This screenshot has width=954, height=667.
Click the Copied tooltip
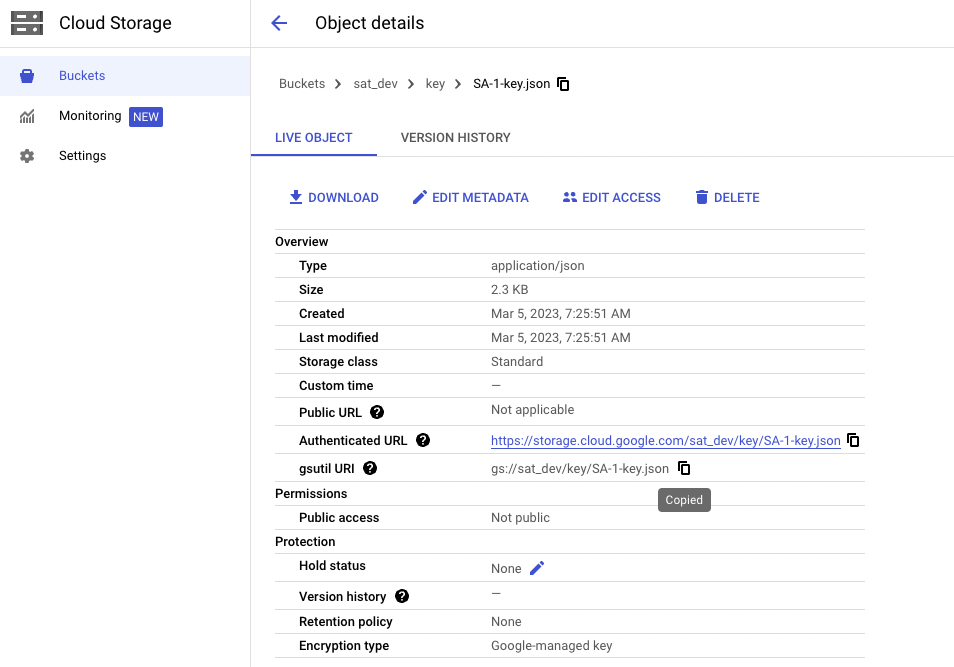click(684, 500)
